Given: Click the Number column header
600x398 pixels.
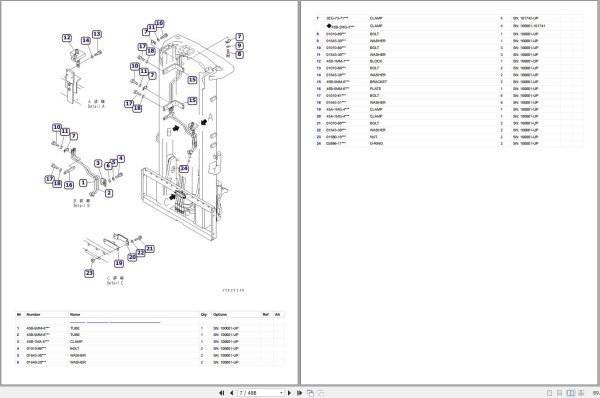Looking at the screenshot, I should pos(33,315).
